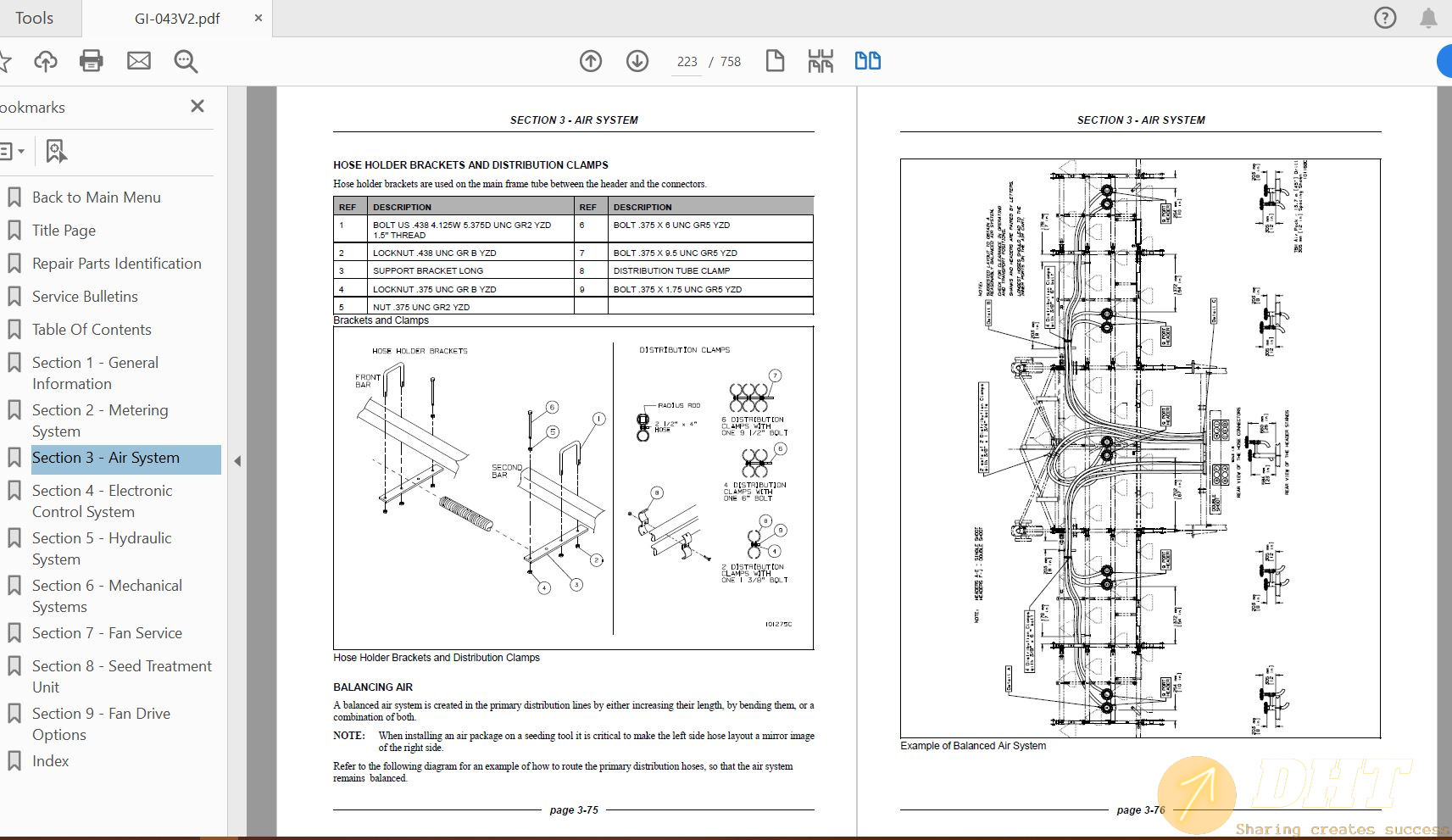Click the page number input field

pos(687,62)
